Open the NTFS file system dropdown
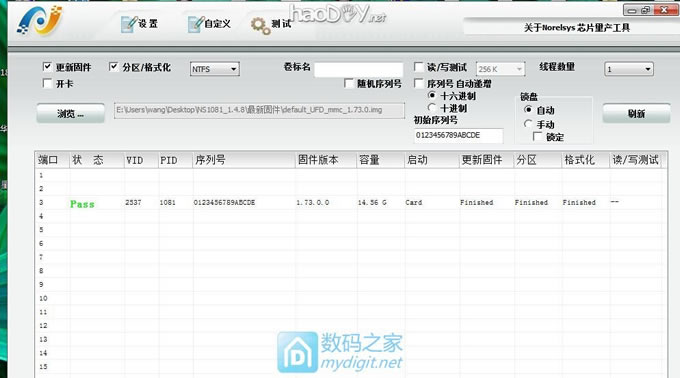680x378 pixels. tap(215, 69)
